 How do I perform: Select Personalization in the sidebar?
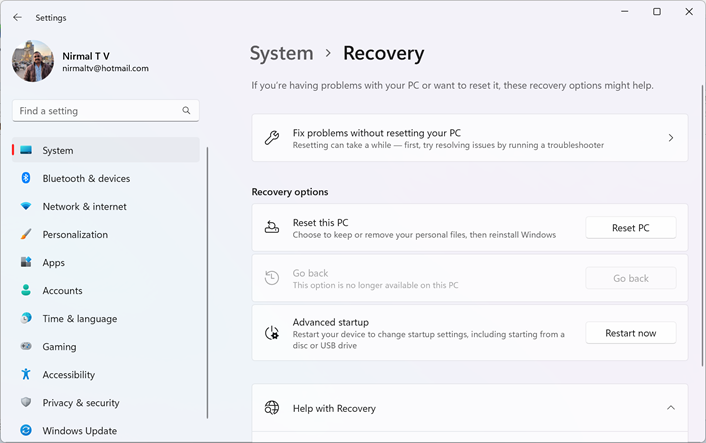(75, 235)
